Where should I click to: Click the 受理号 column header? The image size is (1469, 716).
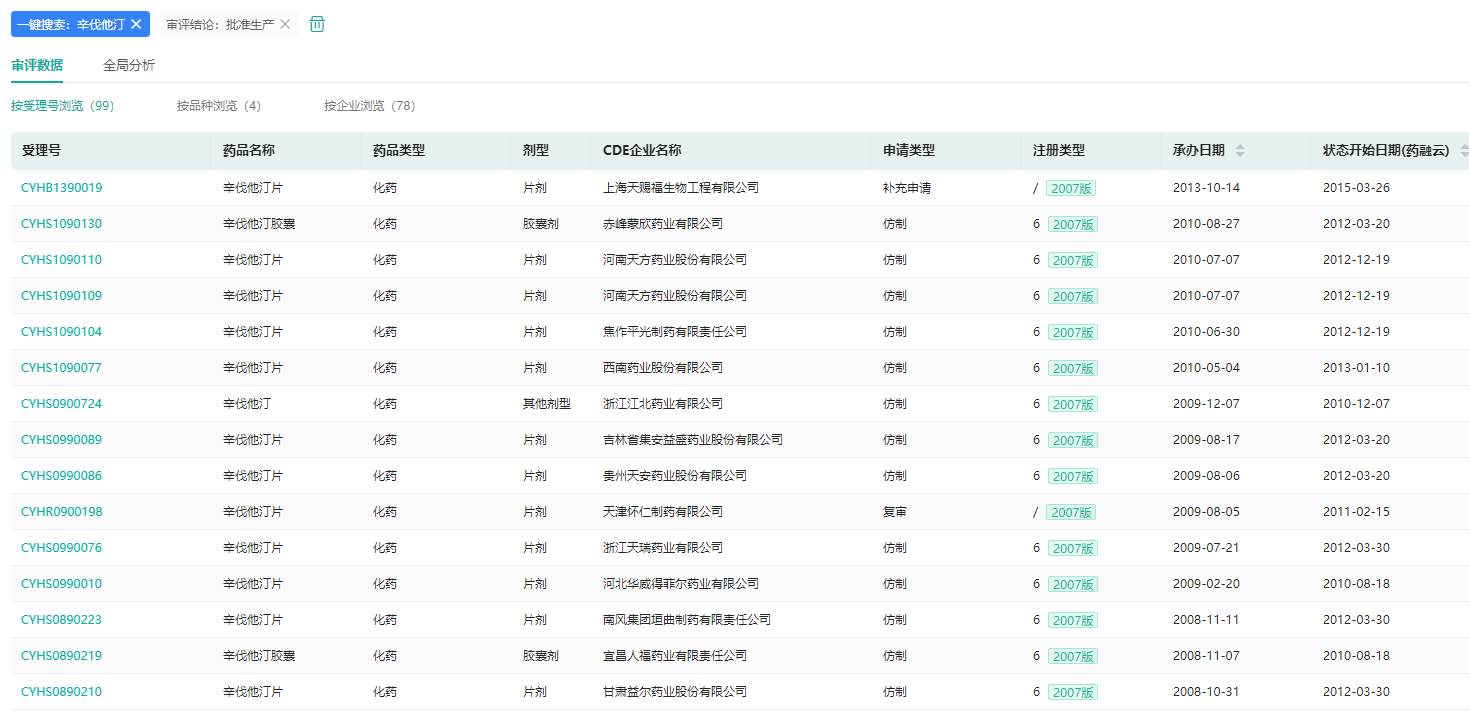[42, 151]
